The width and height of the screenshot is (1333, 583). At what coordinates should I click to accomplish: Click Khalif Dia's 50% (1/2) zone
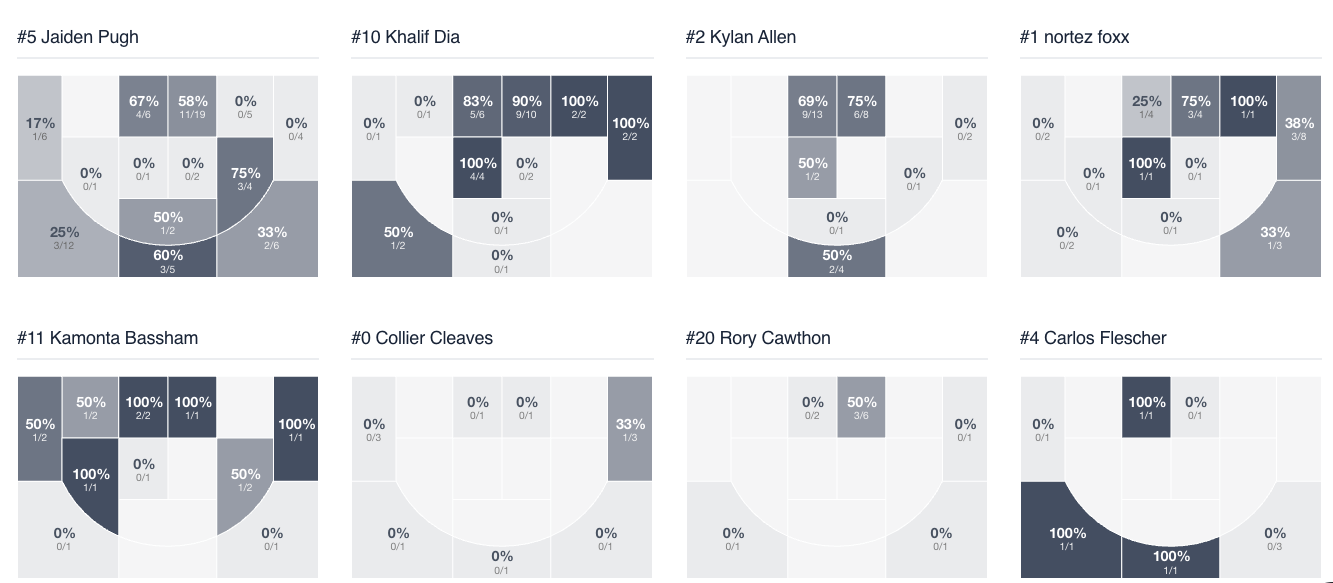tap(398, 237)
